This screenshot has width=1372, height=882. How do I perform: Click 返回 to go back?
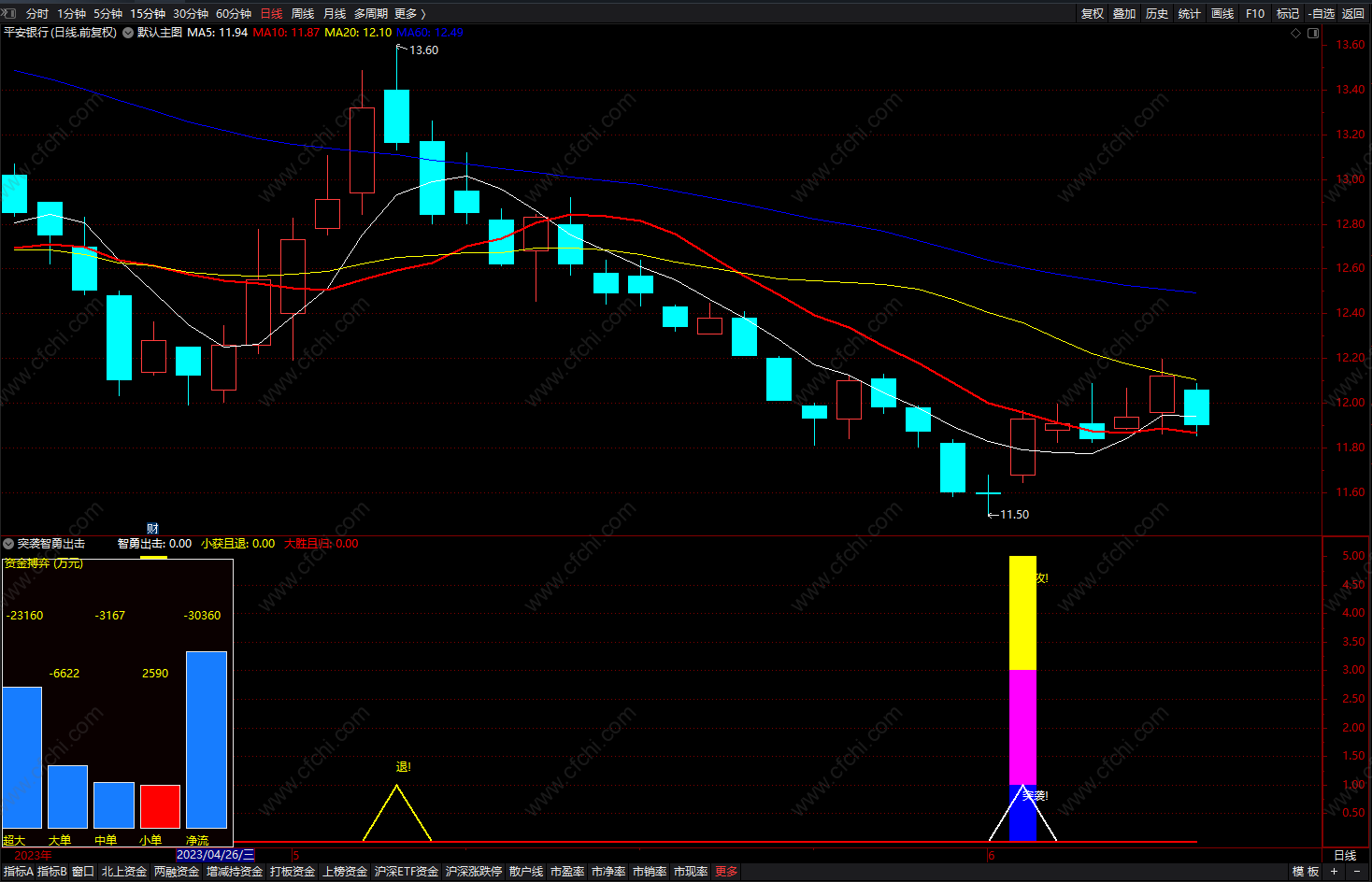[1353, 13]
